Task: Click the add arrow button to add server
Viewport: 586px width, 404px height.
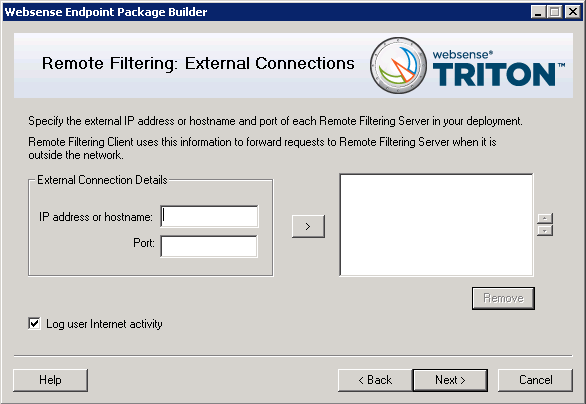Action: 308,226
